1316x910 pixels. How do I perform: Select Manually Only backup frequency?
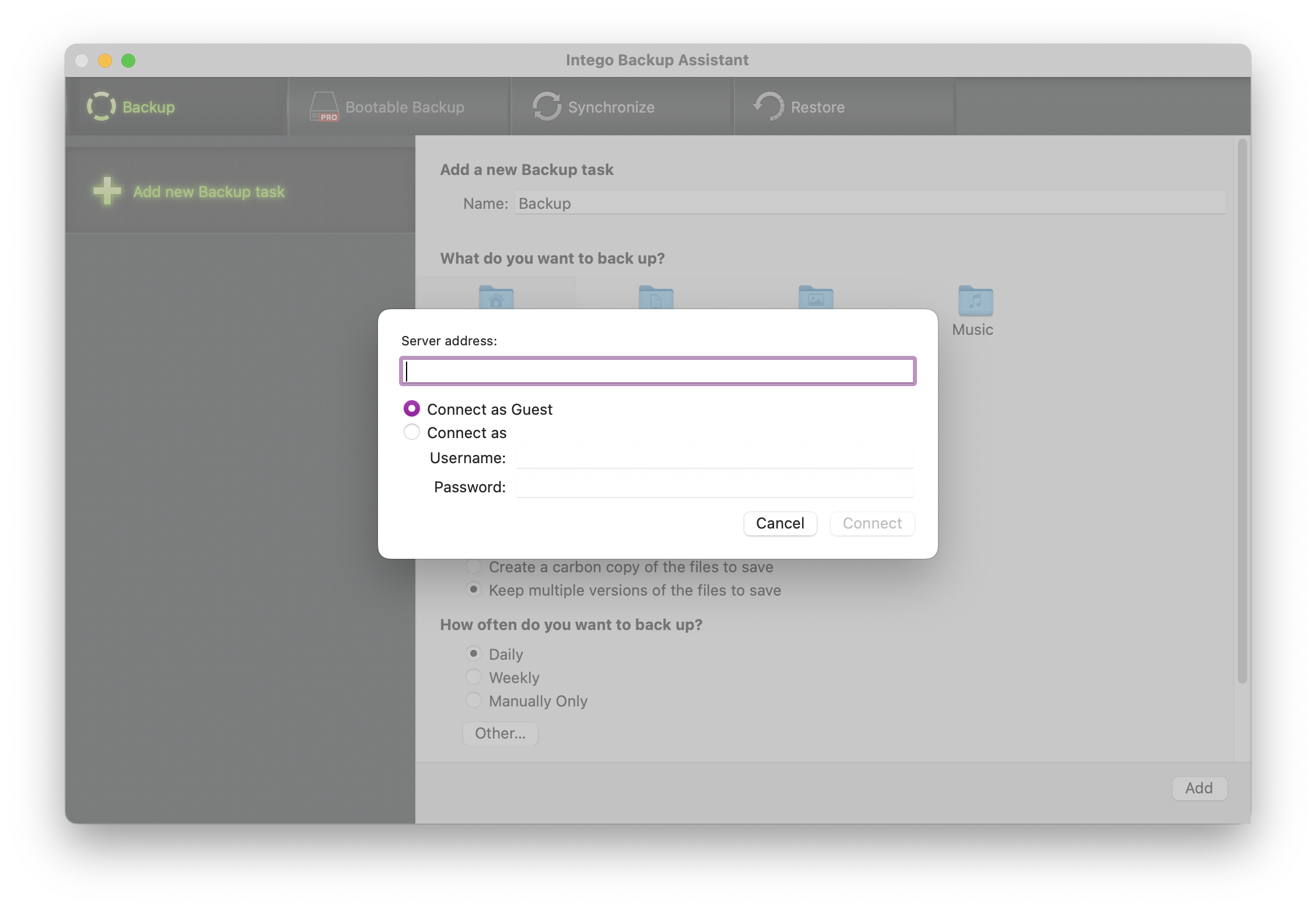[474, 700]
